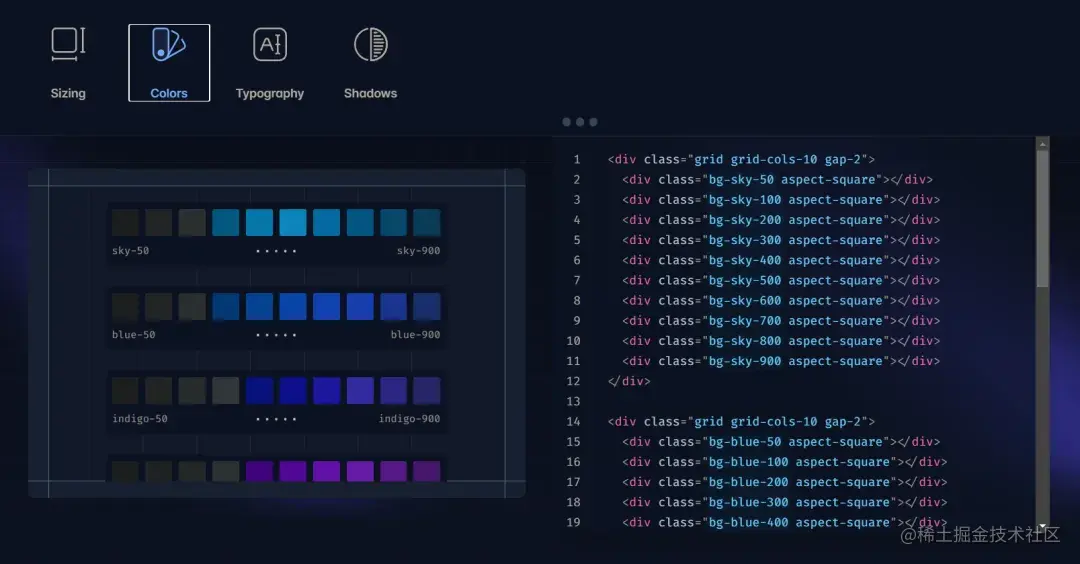Switch to the Shadows tab label

coord(371,93)
